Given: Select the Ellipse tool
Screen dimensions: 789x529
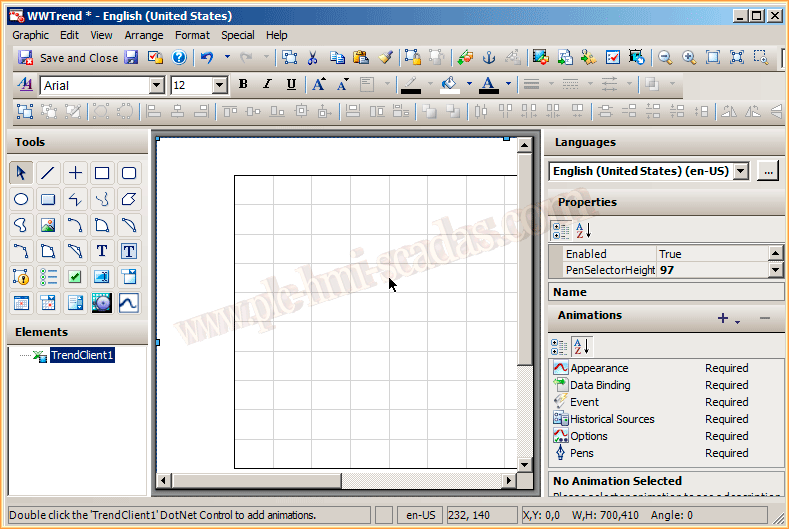Looking at the screenshot, I should pyautogui.click(x=21, y=199).
